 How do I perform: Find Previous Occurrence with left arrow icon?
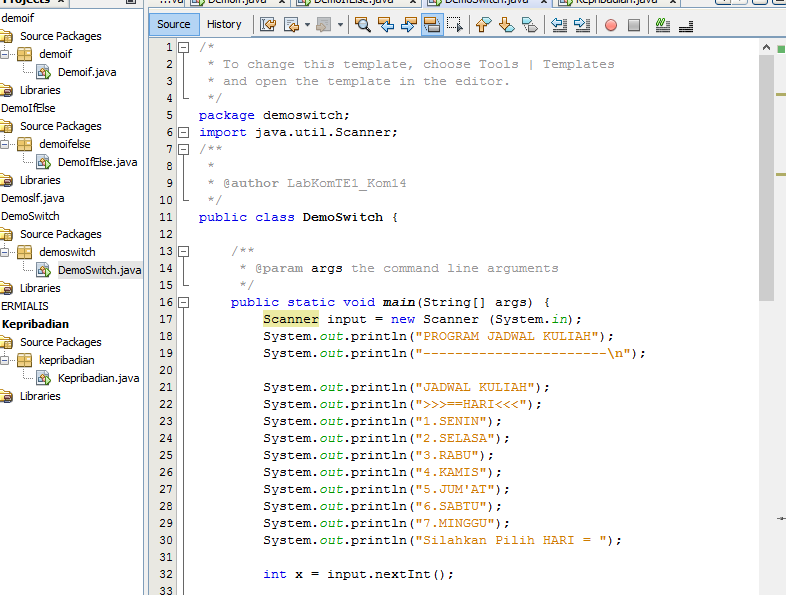[385, 24]
